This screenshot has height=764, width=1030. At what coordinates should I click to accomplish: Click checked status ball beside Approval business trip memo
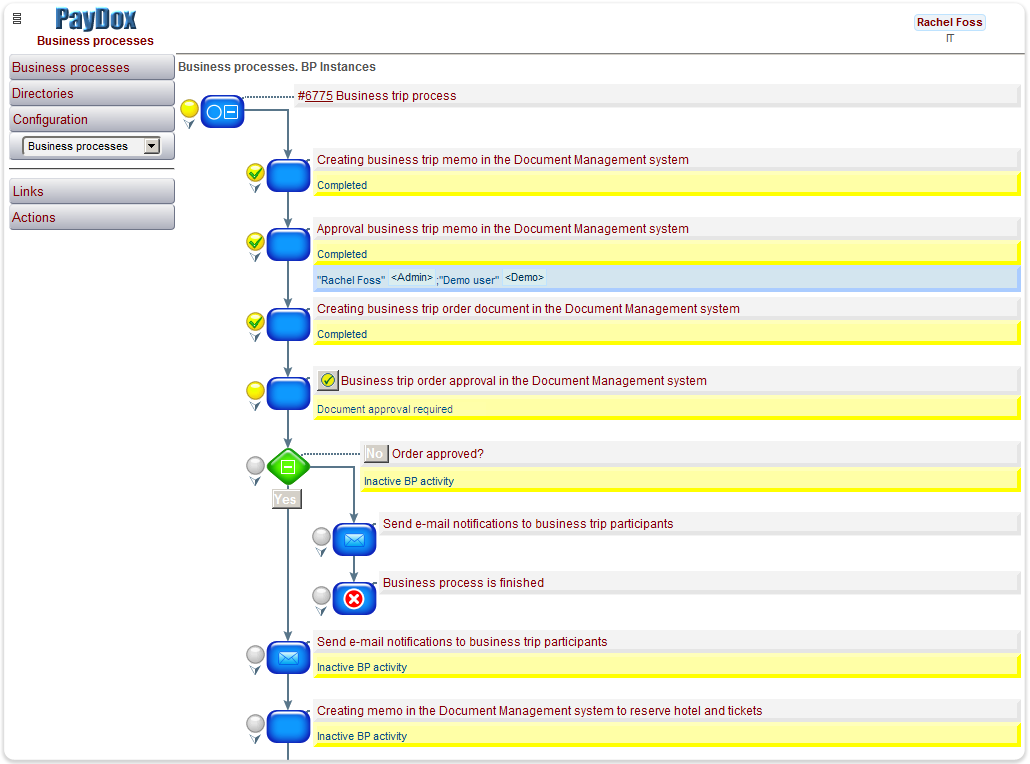click(x=255, y=241)
